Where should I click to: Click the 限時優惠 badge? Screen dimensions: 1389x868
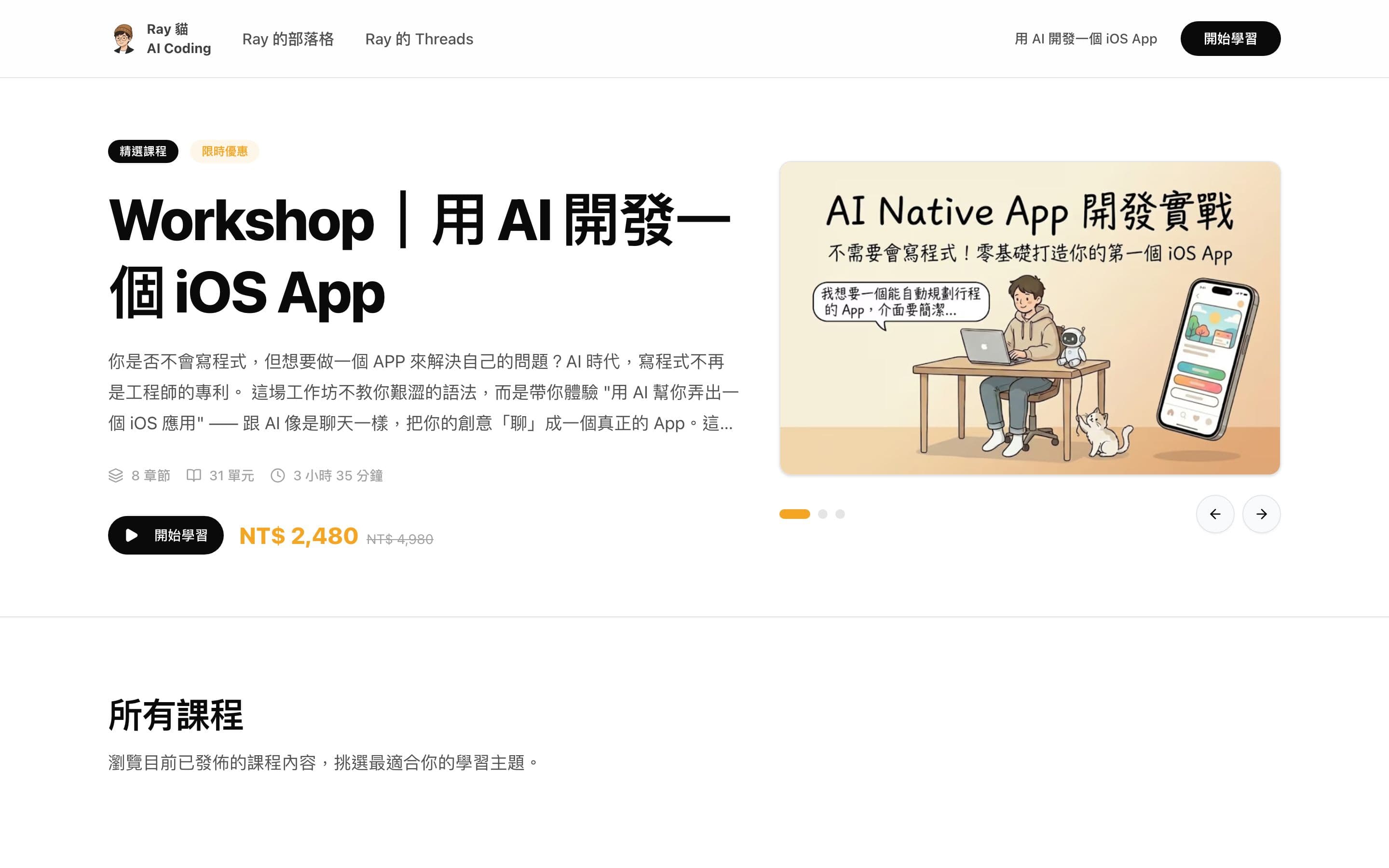224,151
